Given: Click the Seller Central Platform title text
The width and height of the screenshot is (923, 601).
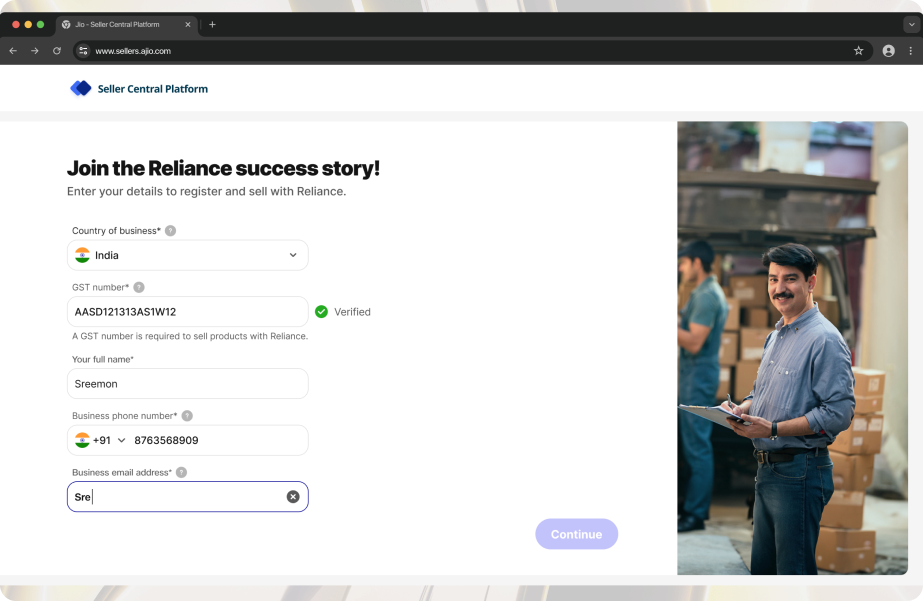Looking at the screenshot, I should pos(152,89).
